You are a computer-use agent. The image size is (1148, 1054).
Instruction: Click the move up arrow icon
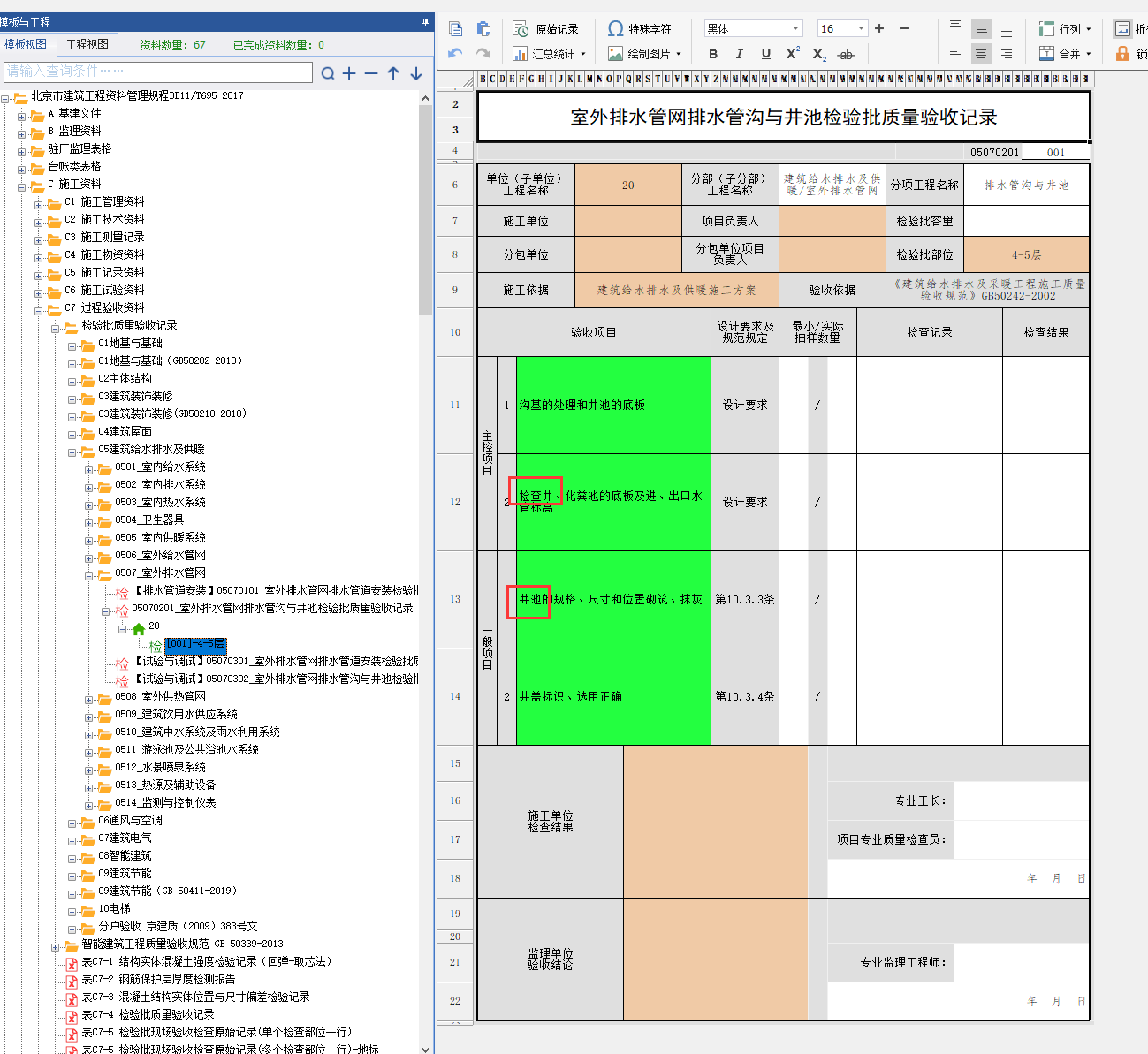click(x=393, y=73)
